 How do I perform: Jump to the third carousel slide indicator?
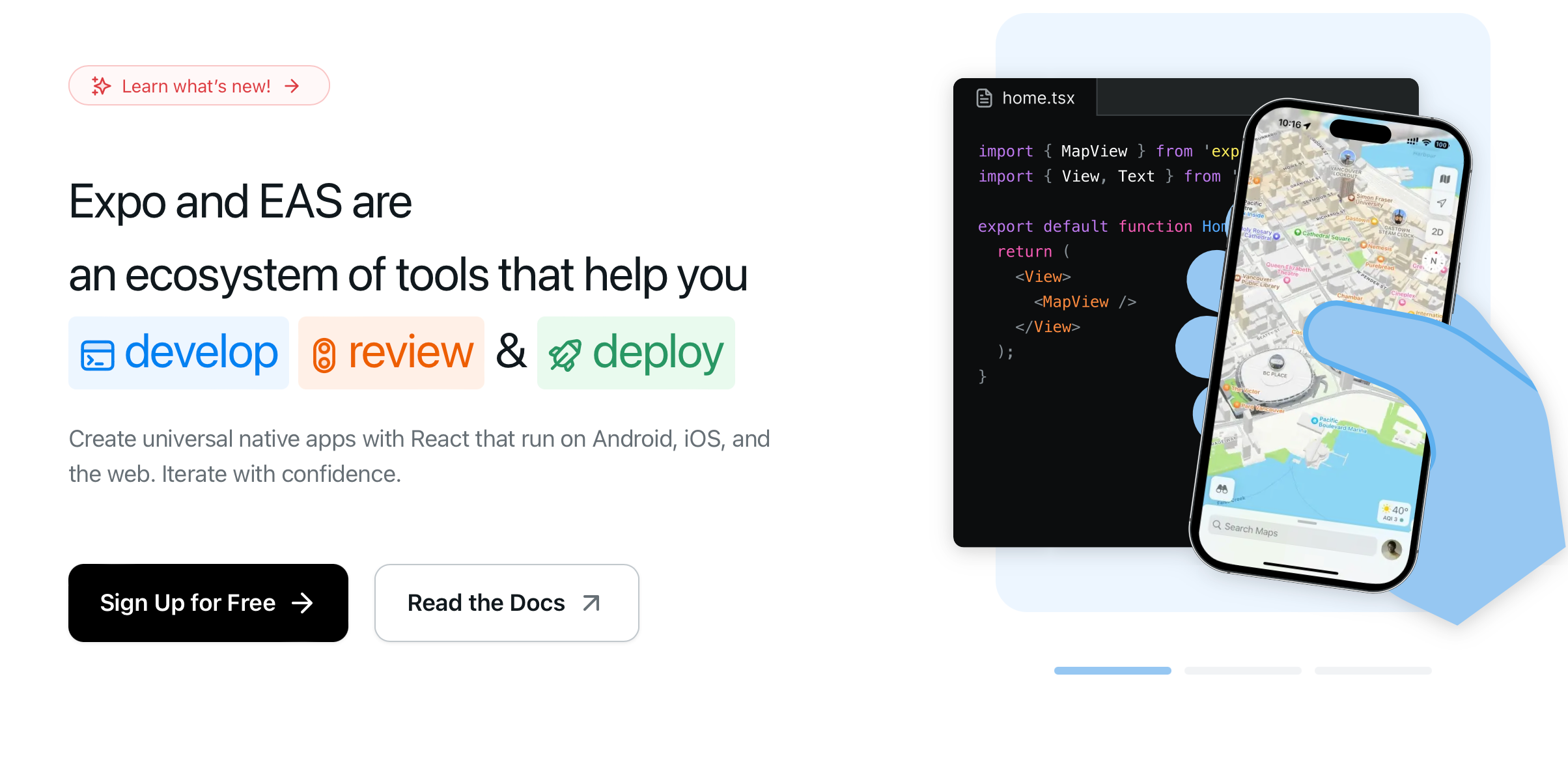tap(1373, 671)
